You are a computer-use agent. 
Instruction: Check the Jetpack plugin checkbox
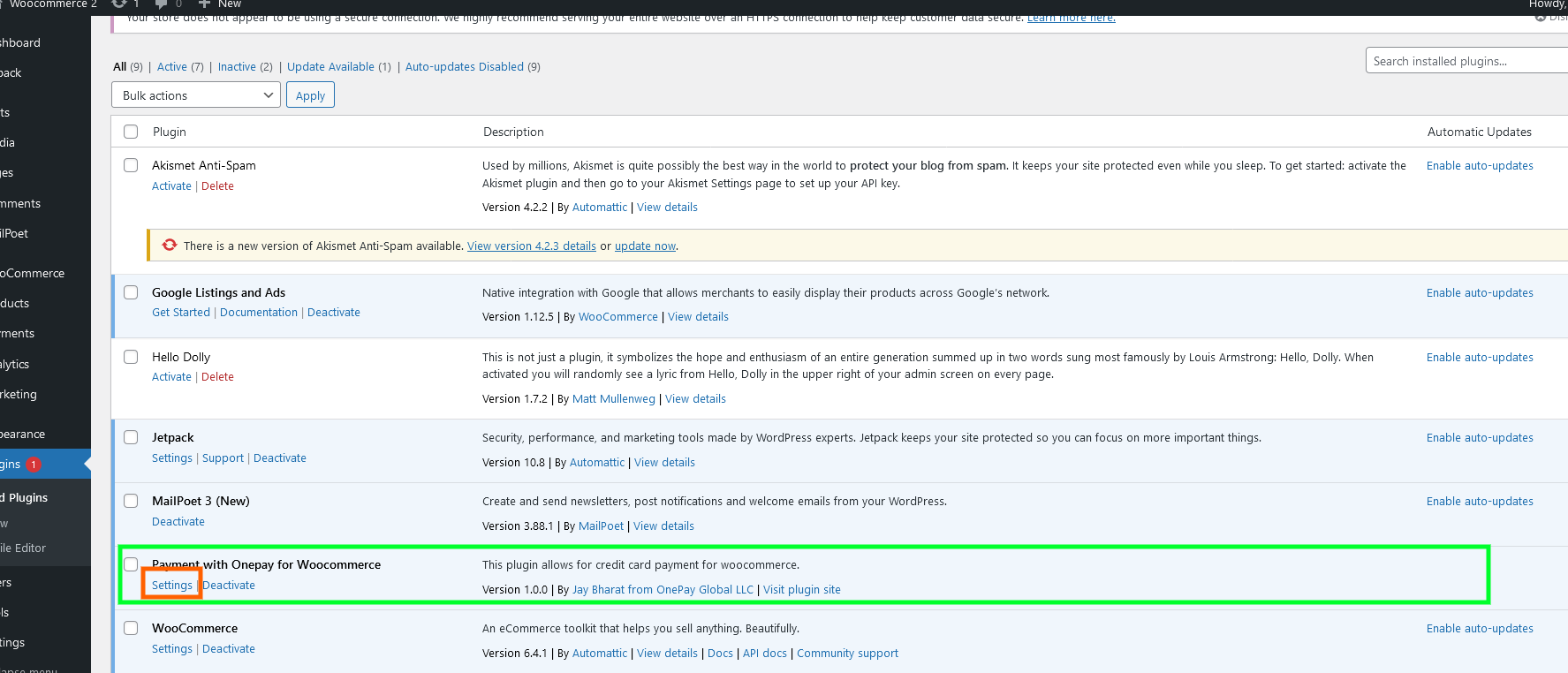[131, 437]
